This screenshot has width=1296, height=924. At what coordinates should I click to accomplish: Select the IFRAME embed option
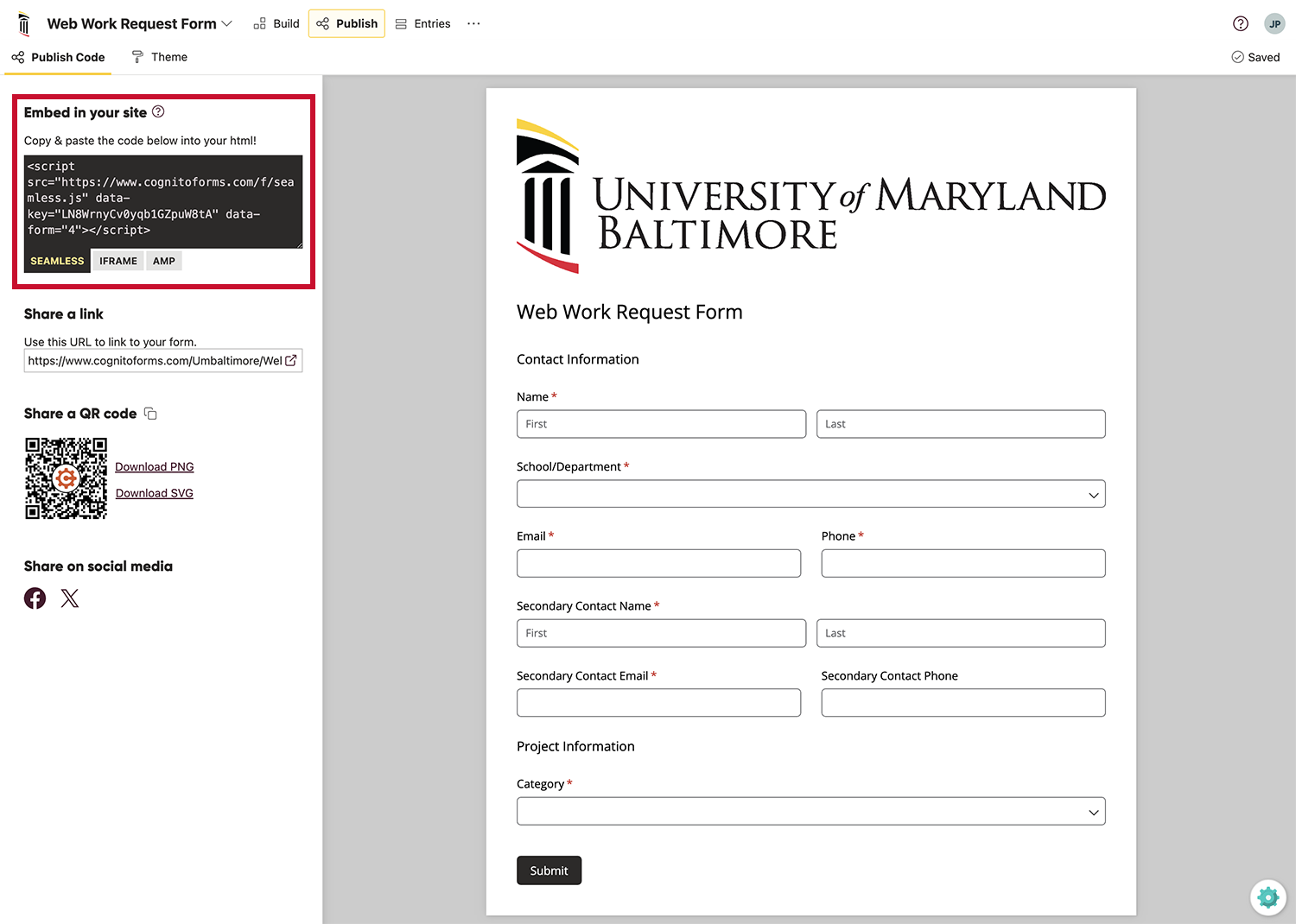[x=118, y=261]
